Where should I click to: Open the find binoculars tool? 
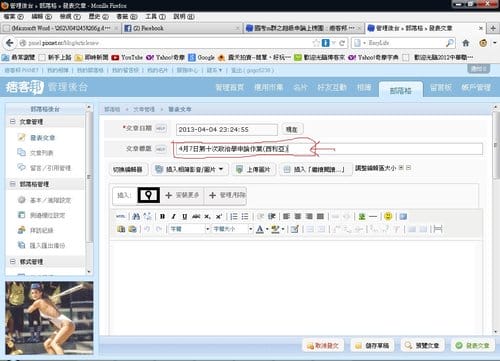click(x=136, y=216)
